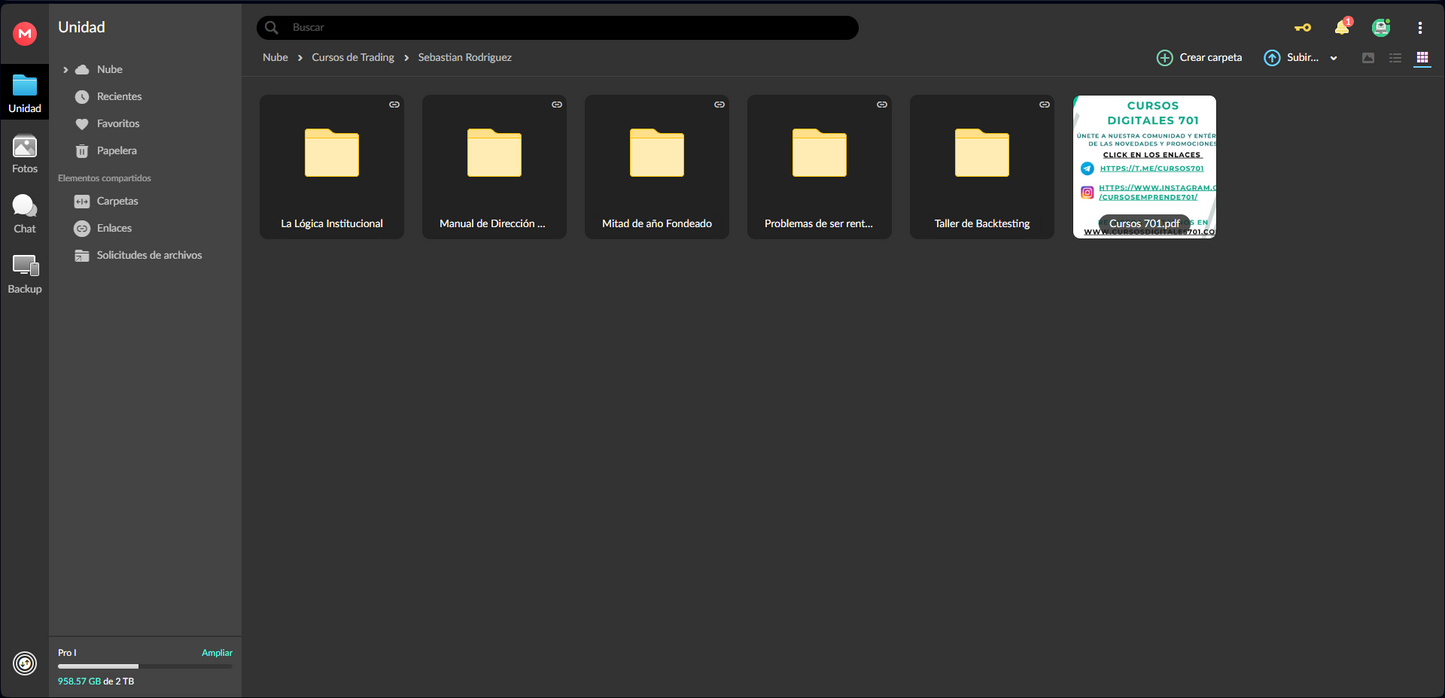Open the Chat section
This screenshot has width=1445, height=698.
click(x=25, y=214)
